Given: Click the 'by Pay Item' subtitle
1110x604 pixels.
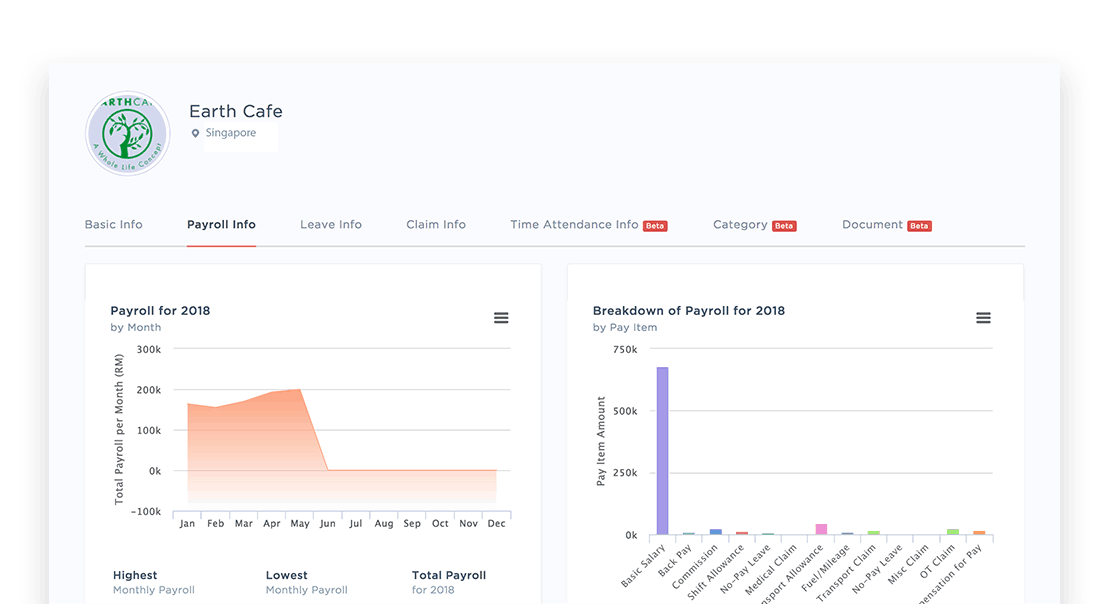Looking at the screenshot, I should [x=625, y=327].
